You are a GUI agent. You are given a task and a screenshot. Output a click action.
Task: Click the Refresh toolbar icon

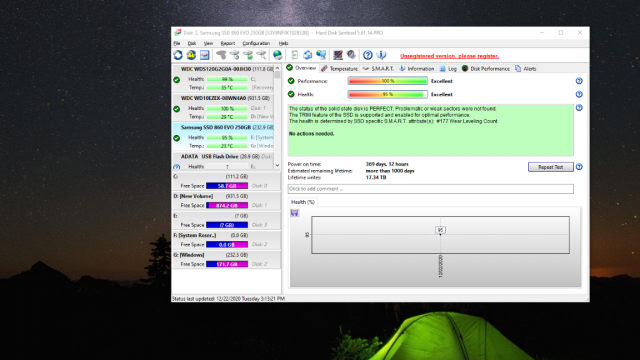[x=178, y=55]
